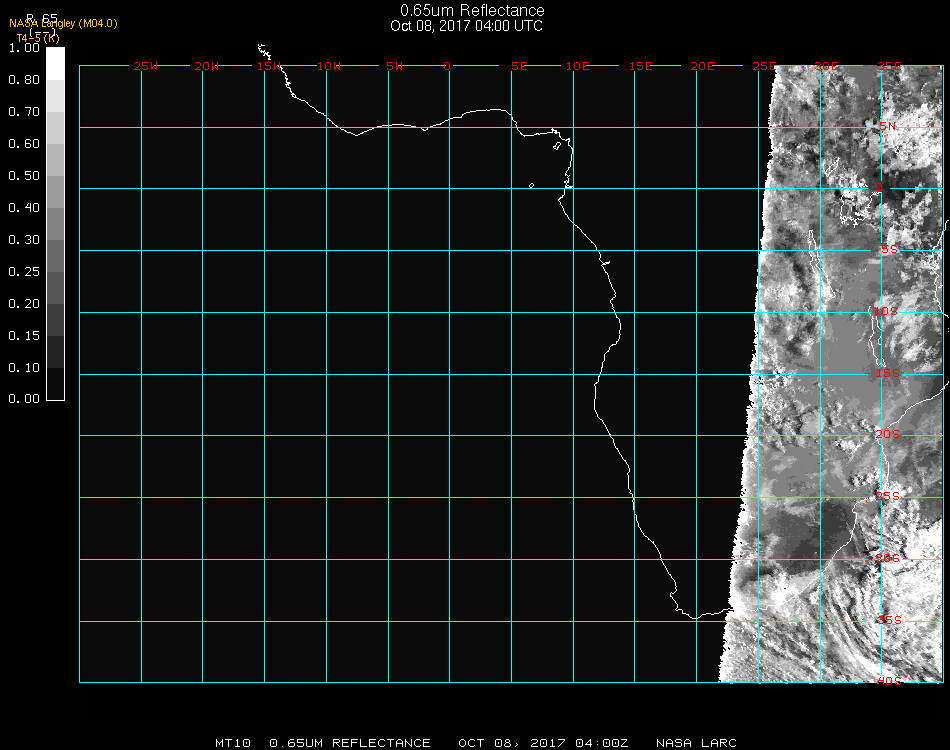This screenshot has width=950, height=750.
Task: Click the "OCT 08, 2017 04:00Z" footer timestamp
Action: 543,743
